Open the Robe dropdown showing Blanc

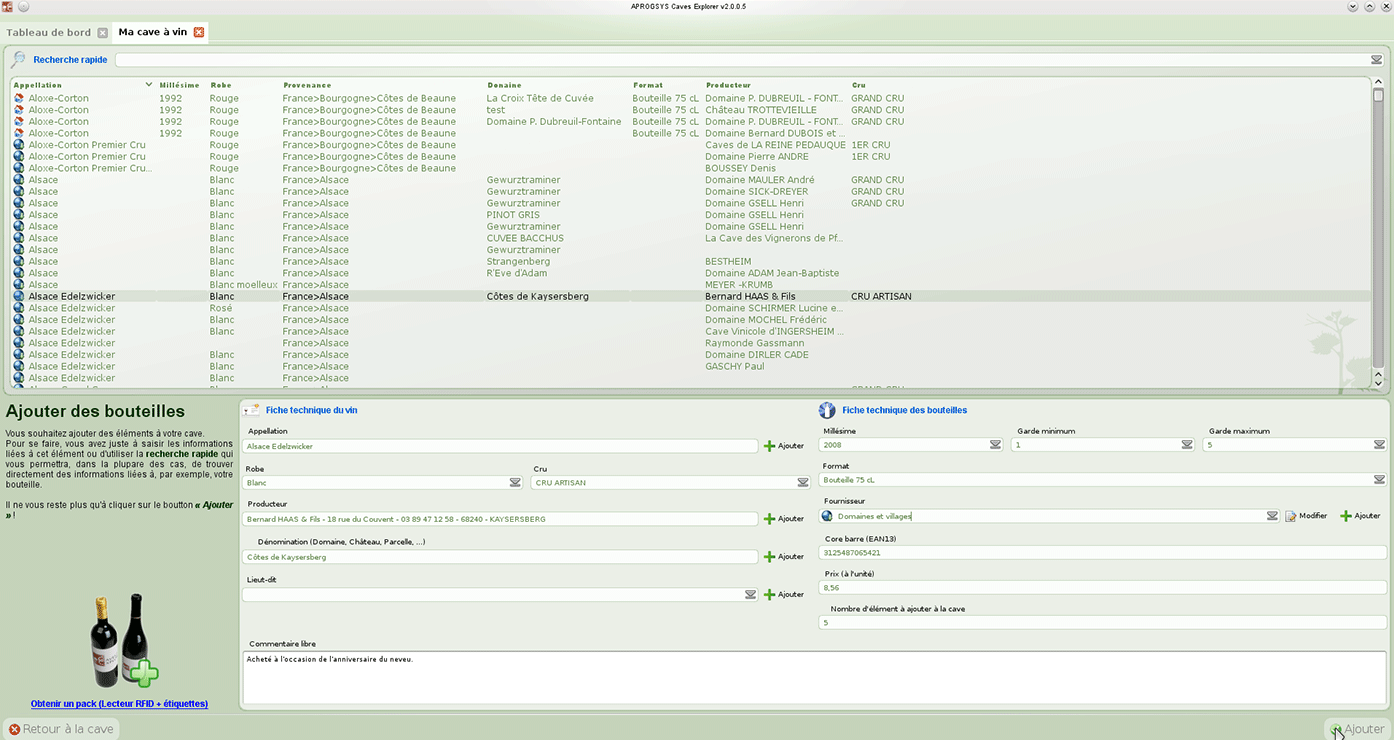point(515,482)
